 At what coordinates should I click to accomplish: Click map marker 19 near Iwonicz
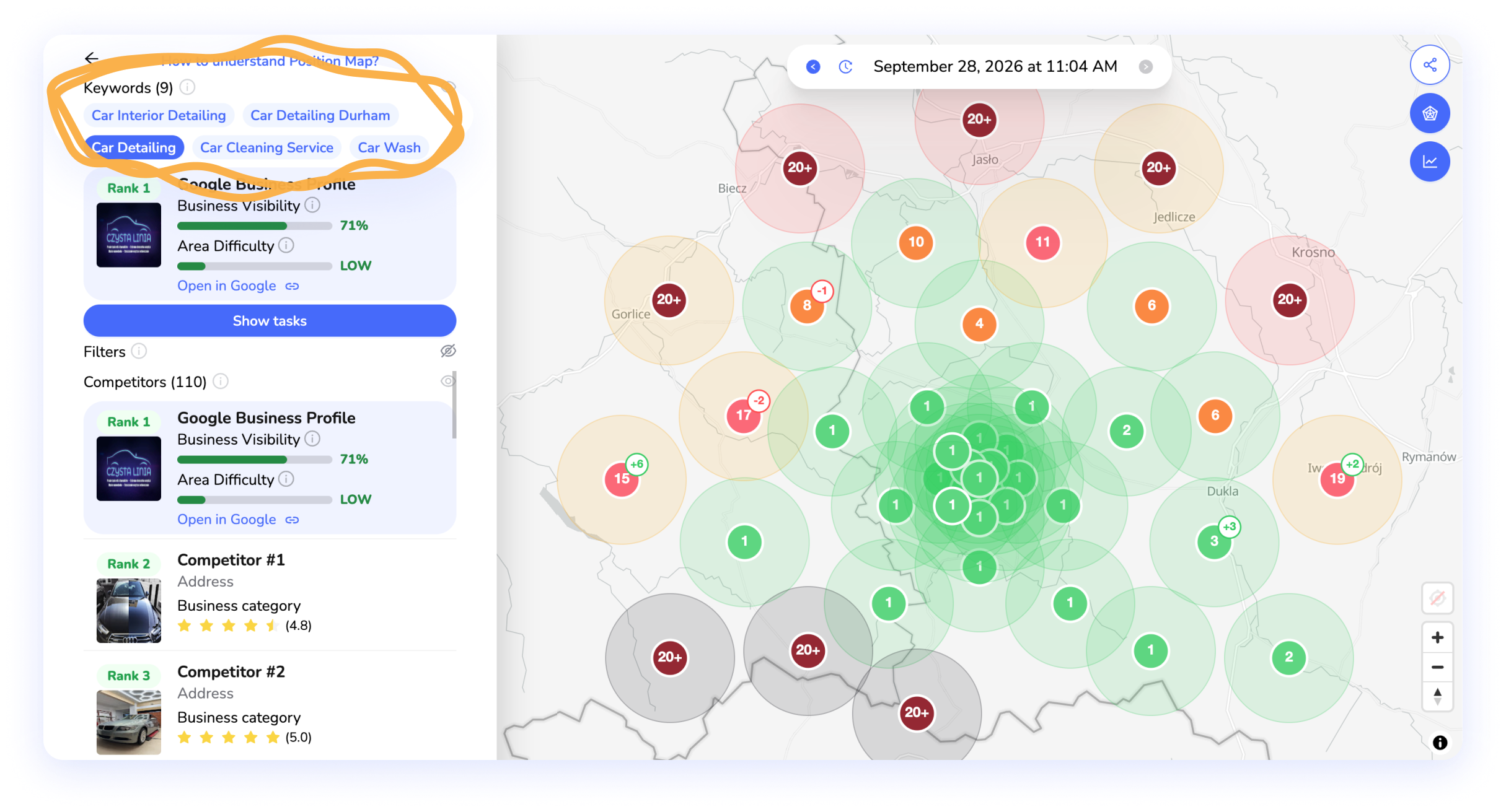tap(1337, 479)
